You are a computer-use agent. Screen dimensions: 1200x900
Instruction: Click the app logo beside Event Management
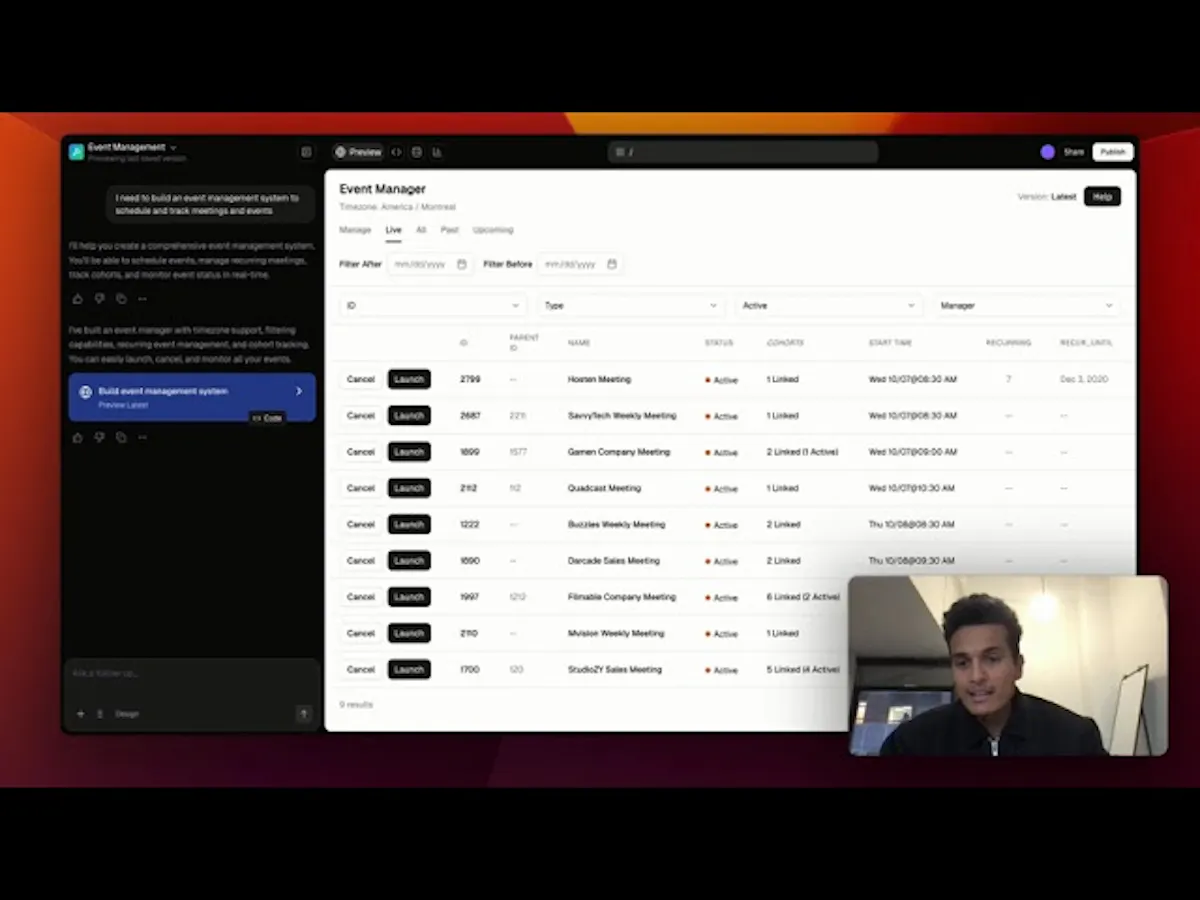tap(76, 152)
